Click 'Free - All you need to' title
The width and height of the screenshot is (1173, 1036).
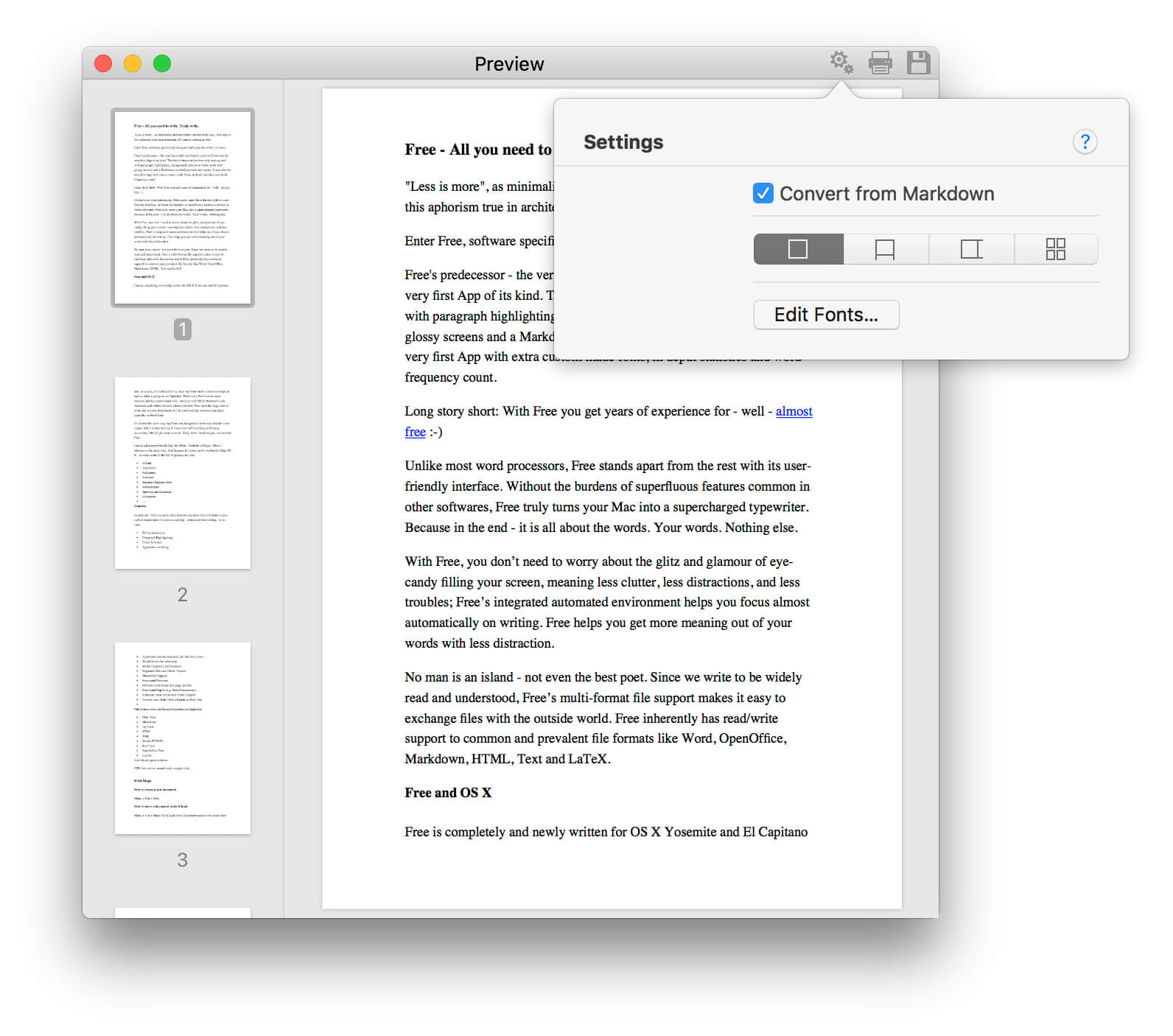478,150
